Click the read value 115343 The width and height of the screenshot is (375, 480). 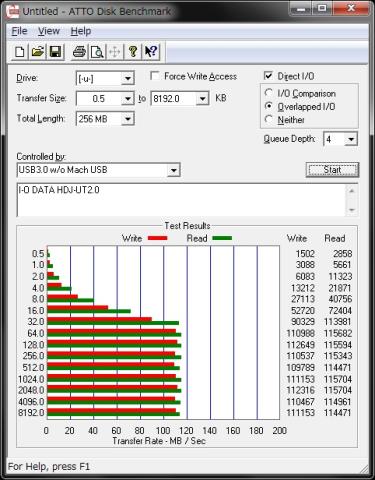pyautogui.click(x=338, y=356)
